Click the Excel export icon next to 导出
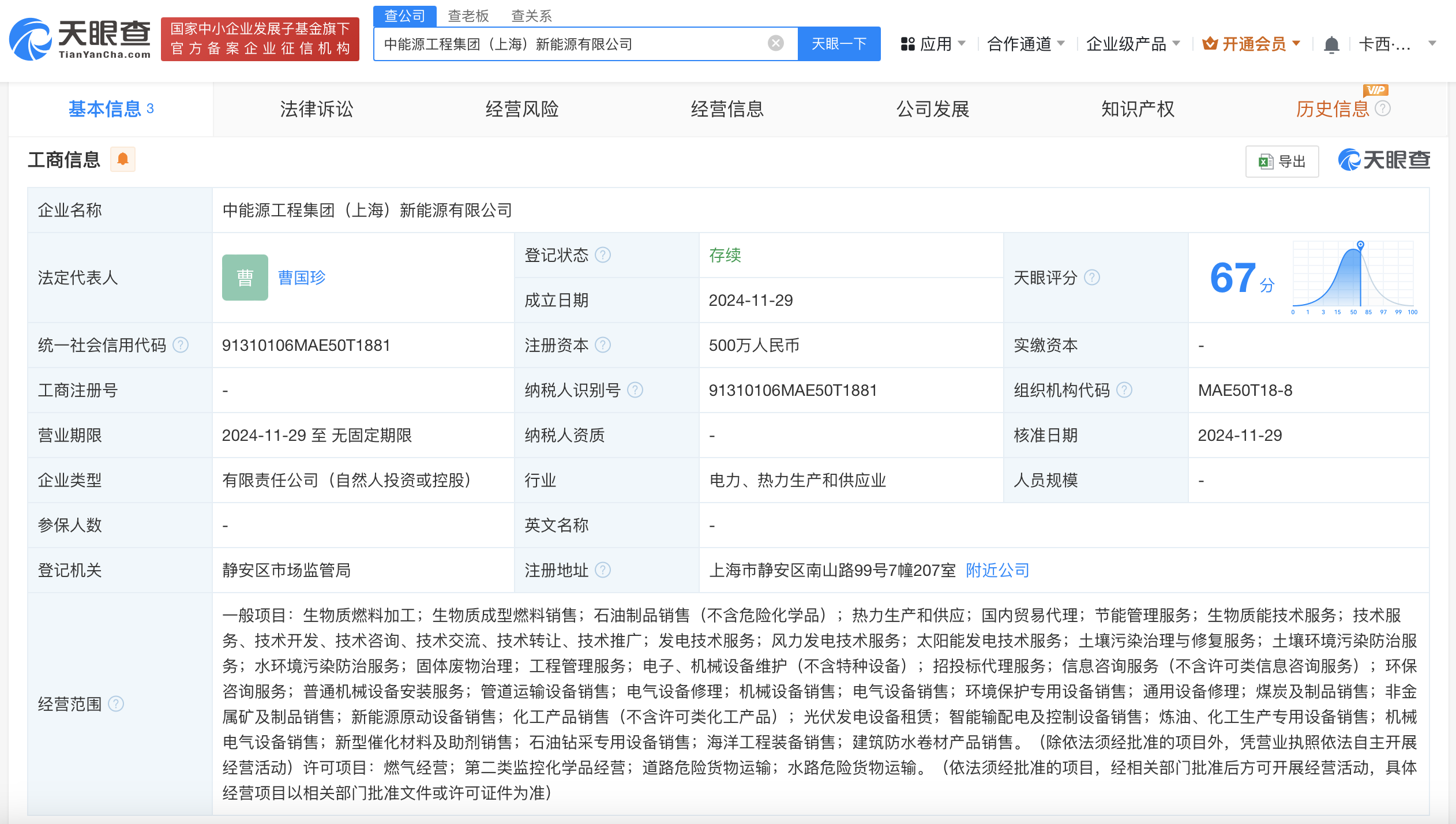1456x824 pixels. point(1266,162)
